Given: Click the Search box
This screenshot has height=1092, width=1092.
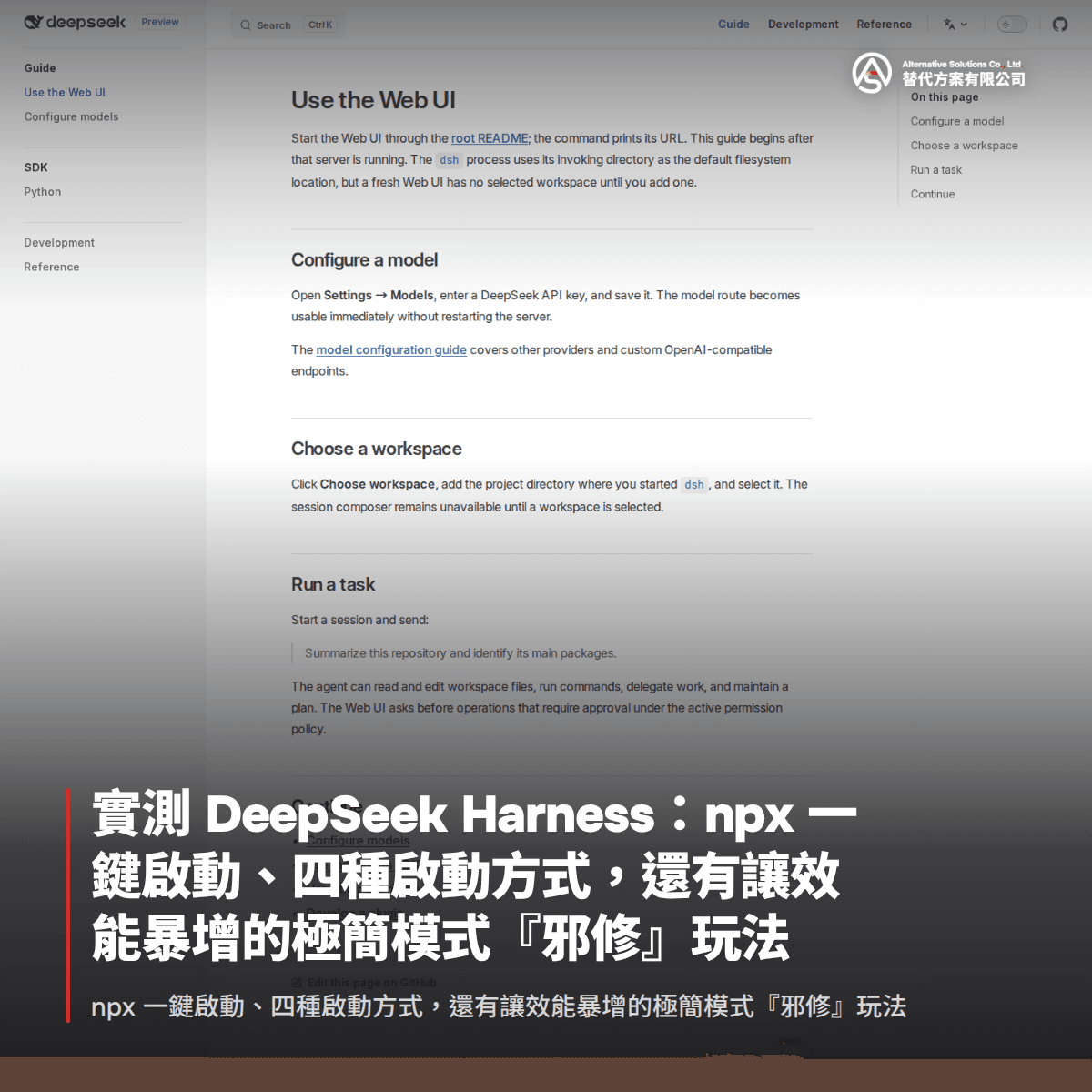Looking at the screenshot, I should click(x=288, y=25).
